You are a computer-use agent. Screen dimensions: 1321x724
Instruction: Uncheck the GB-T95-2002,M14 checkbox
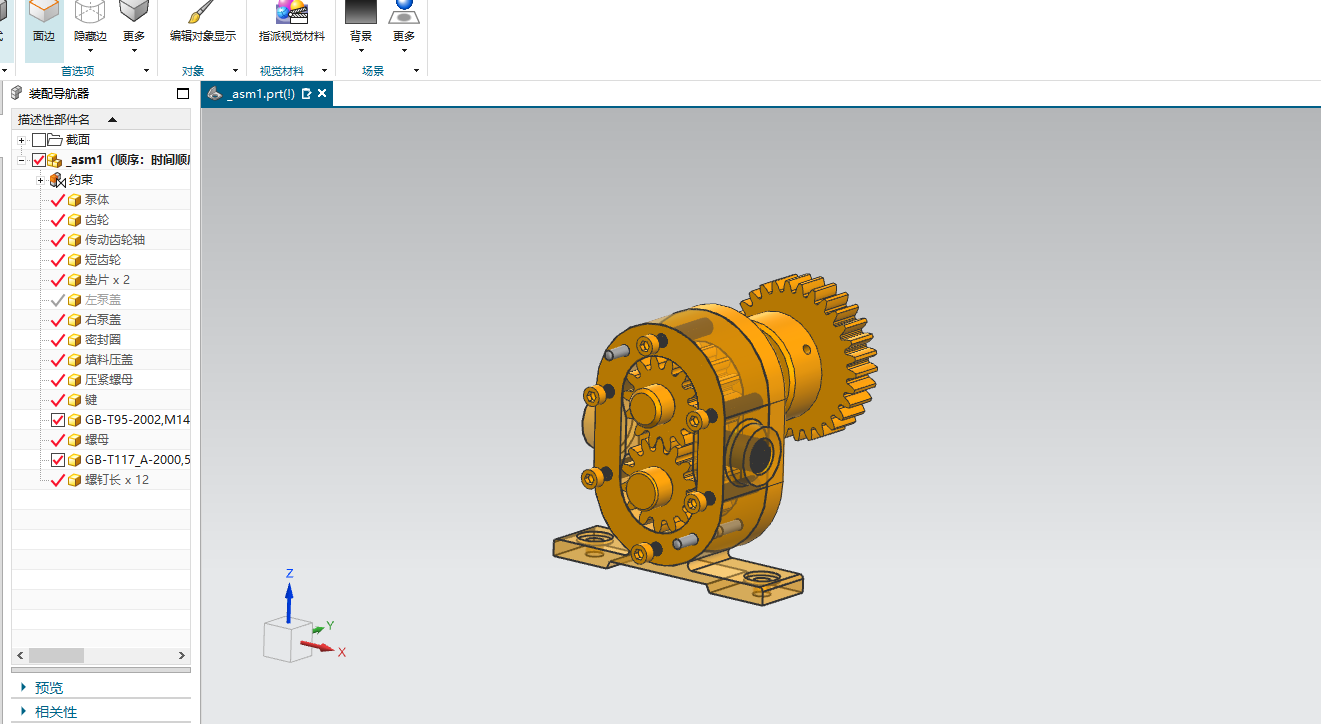click(58, 420)
